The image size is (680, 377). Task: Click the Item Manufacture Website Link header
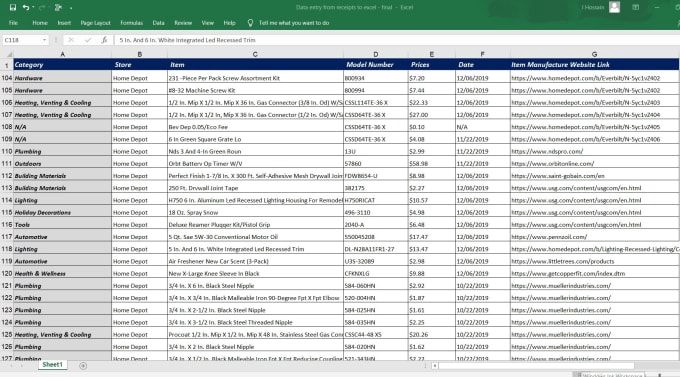594,65
